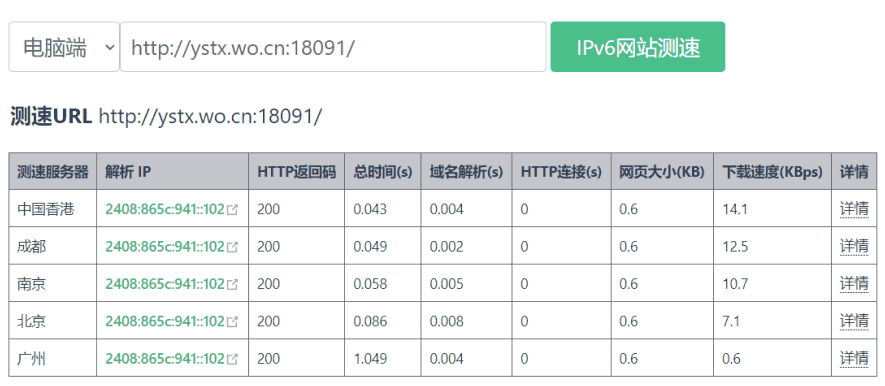
Task: Open external link icon in 南京 row
Action: [x=232, y=284]
